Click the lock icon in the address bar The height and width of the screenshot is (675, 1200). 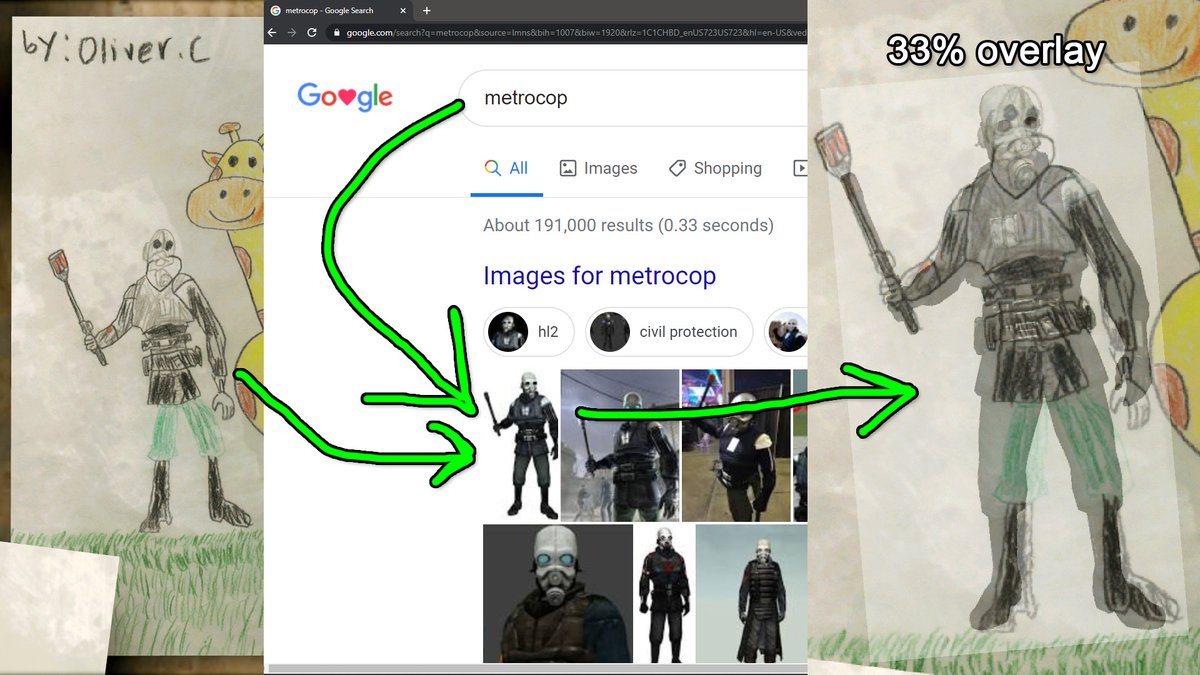point(337,32)
